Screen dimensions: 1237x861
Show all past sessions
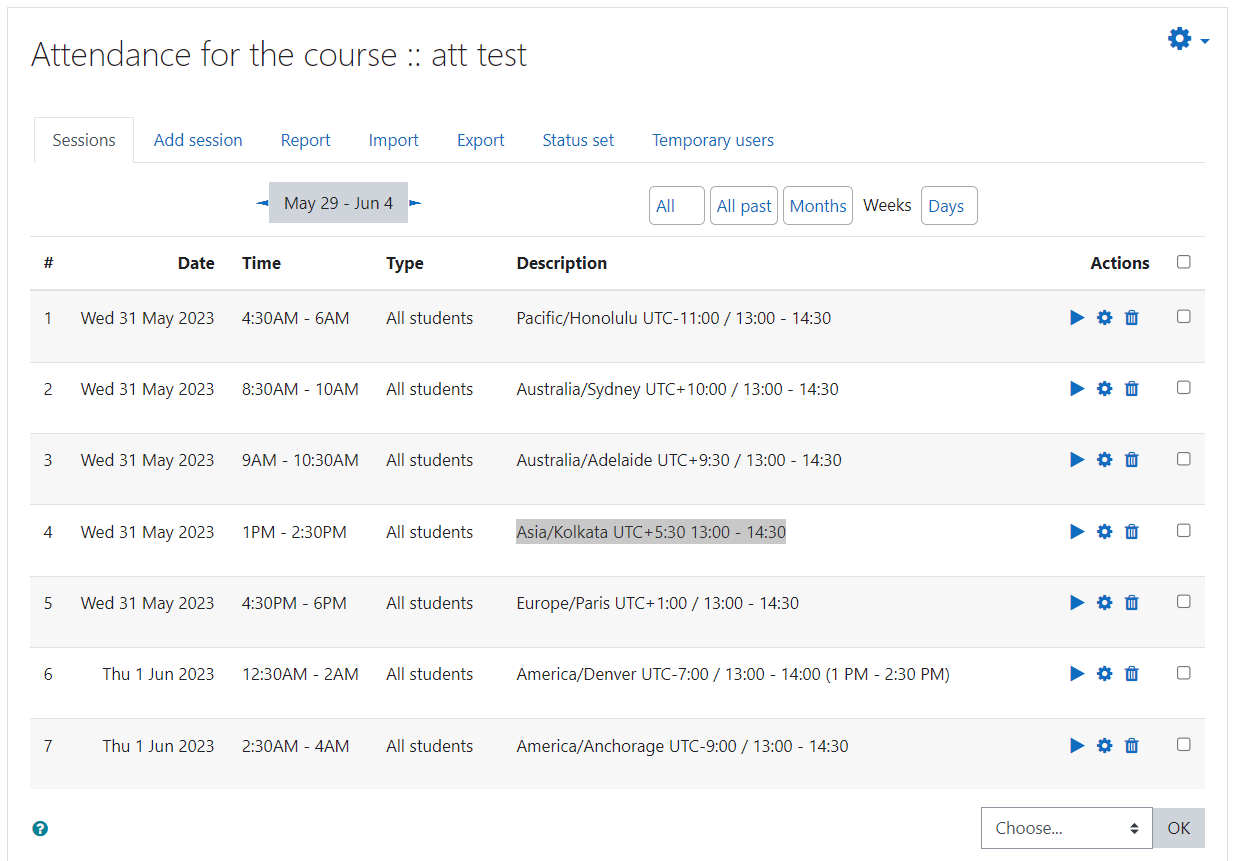pos(743,205)
